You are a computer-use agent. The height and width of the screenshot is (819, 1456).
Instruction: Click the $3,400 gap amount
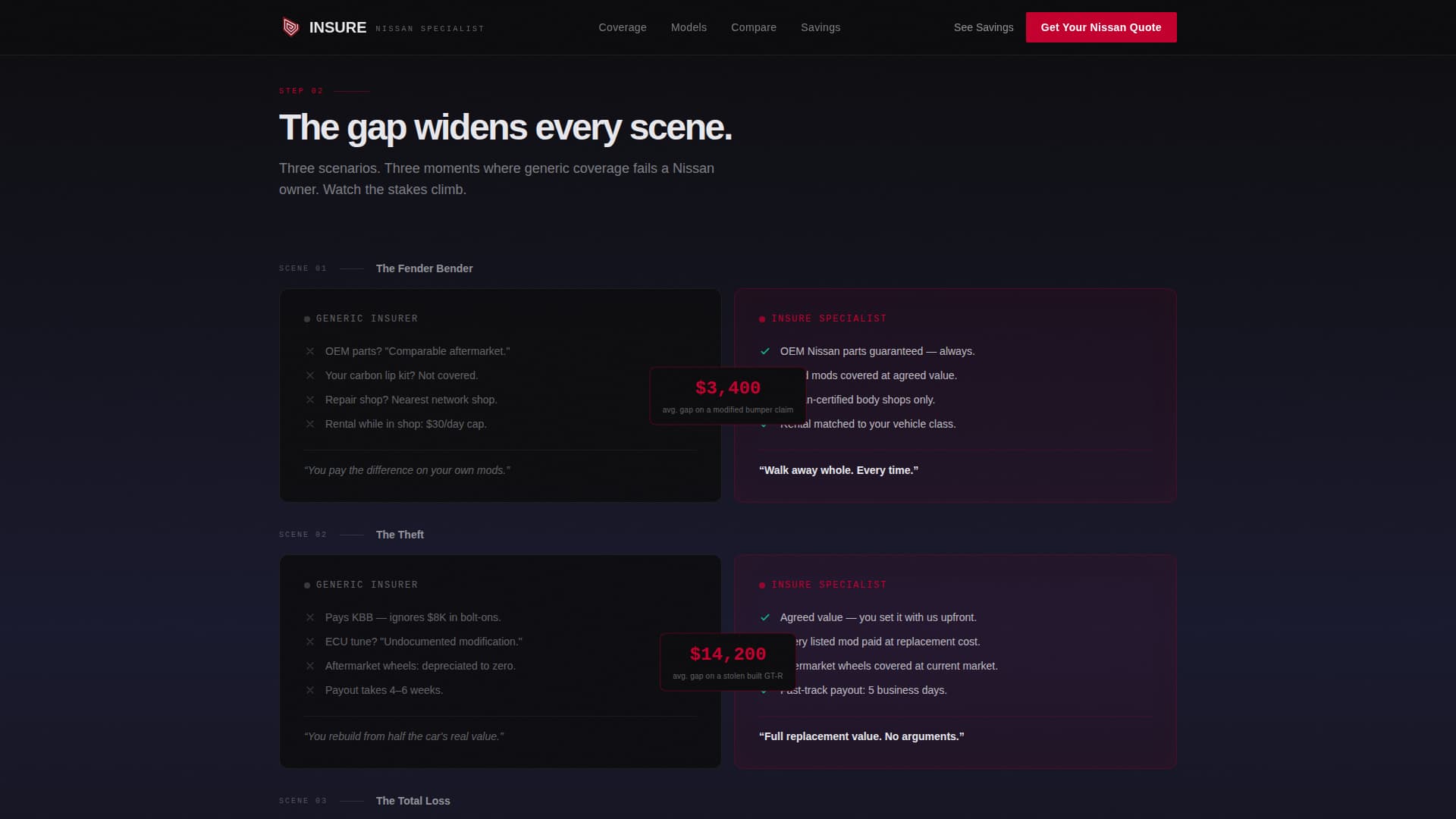tap(728, 388)
